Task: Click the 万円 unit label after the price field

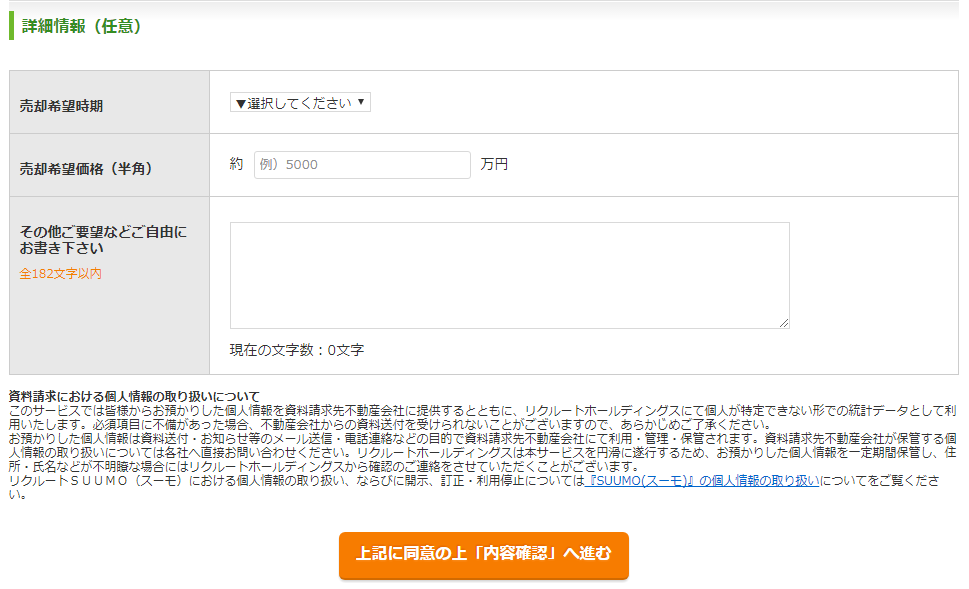Action: (x=494, y=164)
